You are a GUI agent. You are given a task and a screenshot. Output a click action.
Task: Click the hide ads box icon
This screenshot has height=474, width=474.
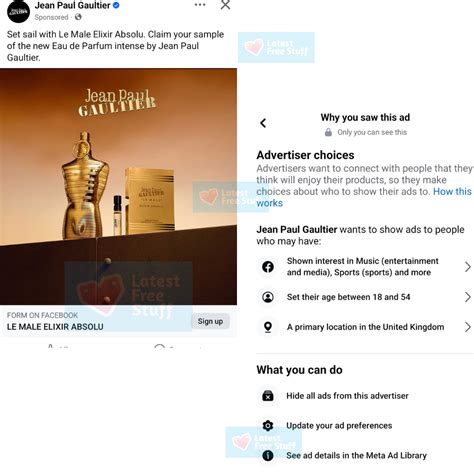[268, 396]
